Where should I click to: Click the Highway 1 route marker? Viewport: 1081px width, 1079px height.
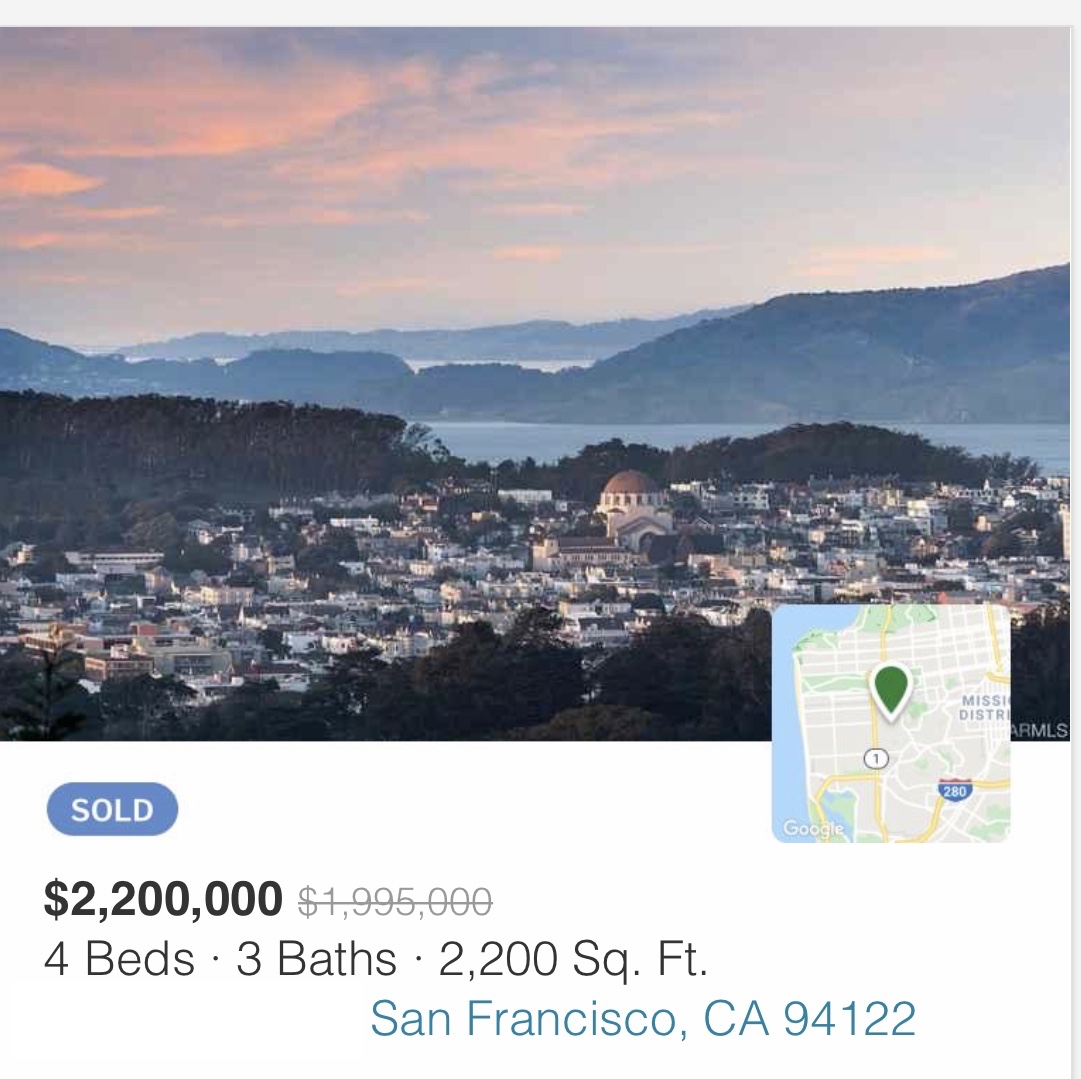click(x=876, y=759)
